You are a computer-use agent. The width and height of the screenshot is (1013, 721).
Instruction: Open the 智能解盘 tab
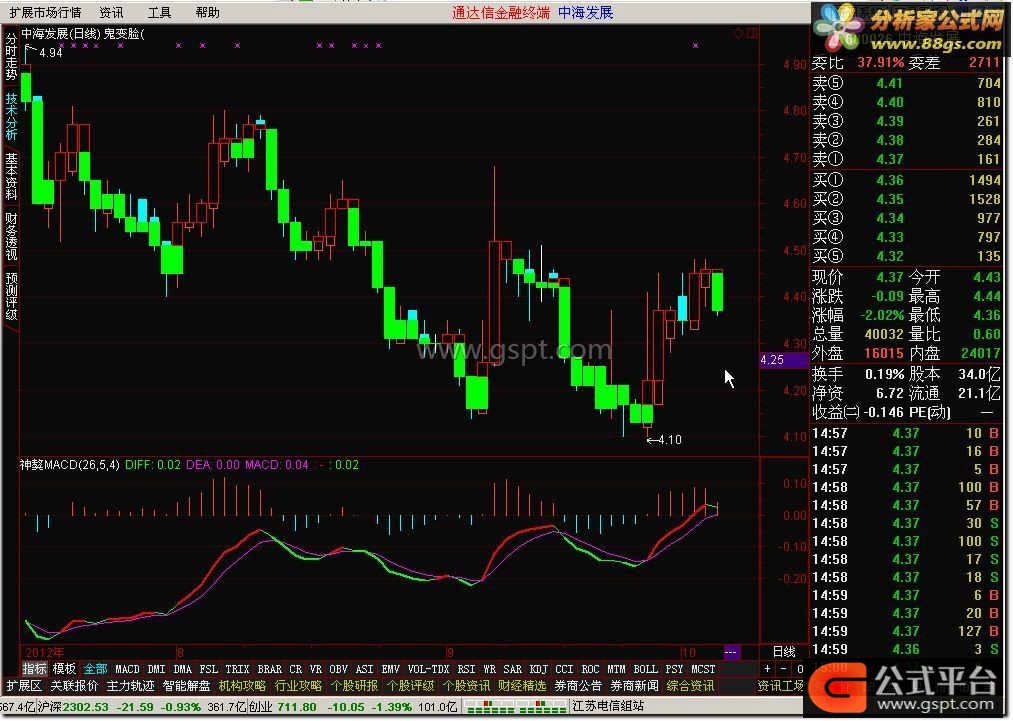pos(186,685)
